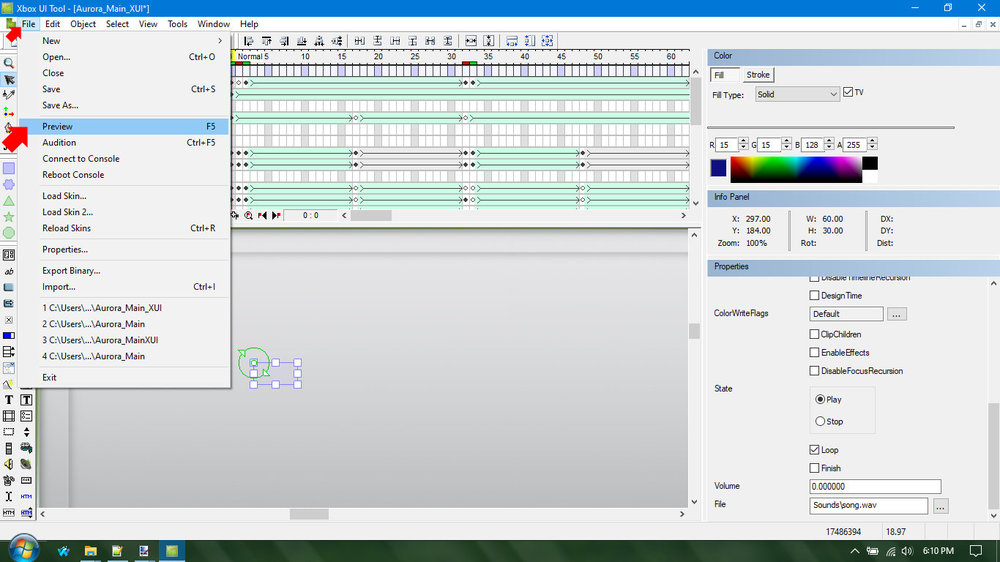Enable the EnableEffects checkbox
The height and width of the screenshot is (562, 1000).
point(814,352)
